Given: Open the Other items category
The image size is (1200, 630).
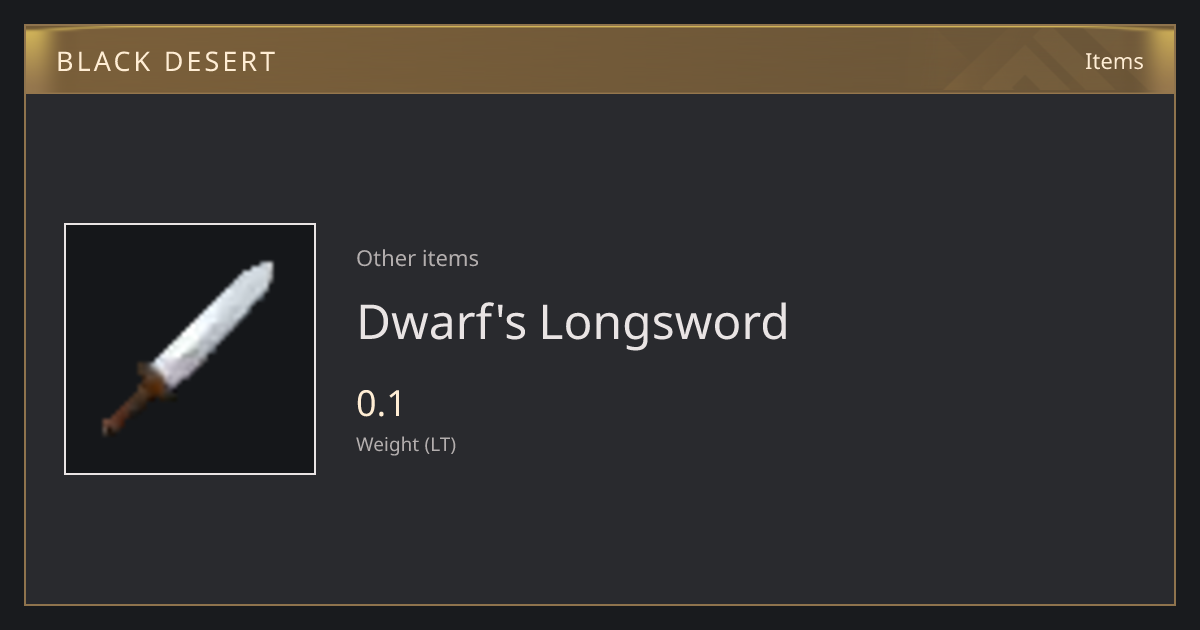Looking at the screenshot, I should tap(417, 258).
